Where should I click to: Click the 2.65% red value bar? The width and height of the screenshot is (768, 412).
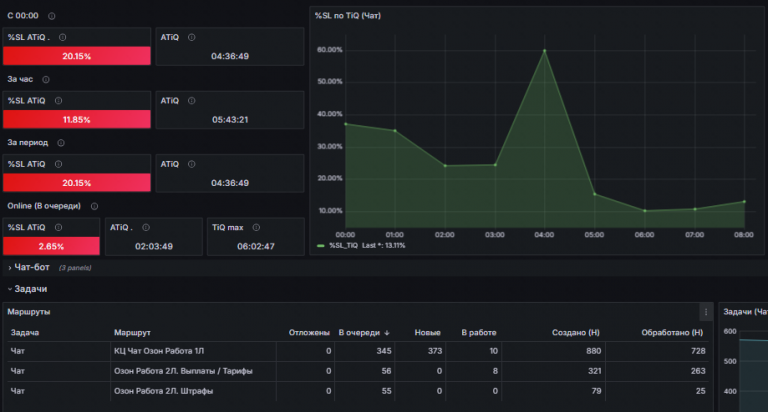point(51,246)
